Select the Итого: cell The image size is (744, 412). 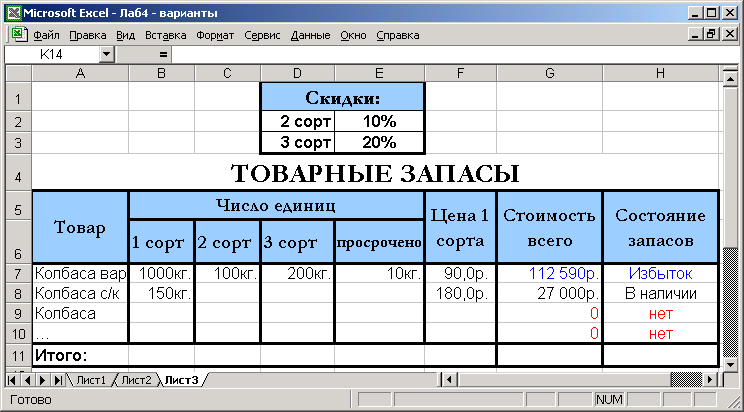click(x=80, y=355)
